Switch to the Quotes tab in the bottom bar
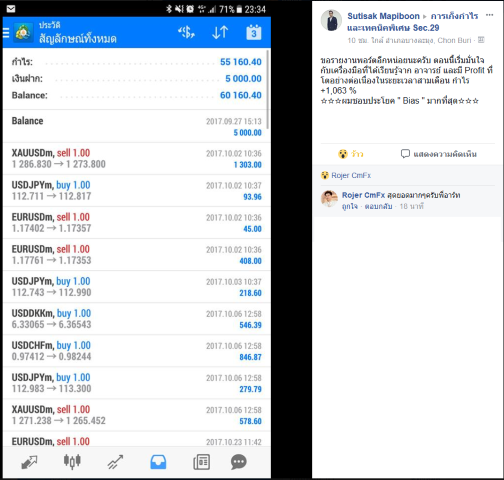 click(29, 462)
